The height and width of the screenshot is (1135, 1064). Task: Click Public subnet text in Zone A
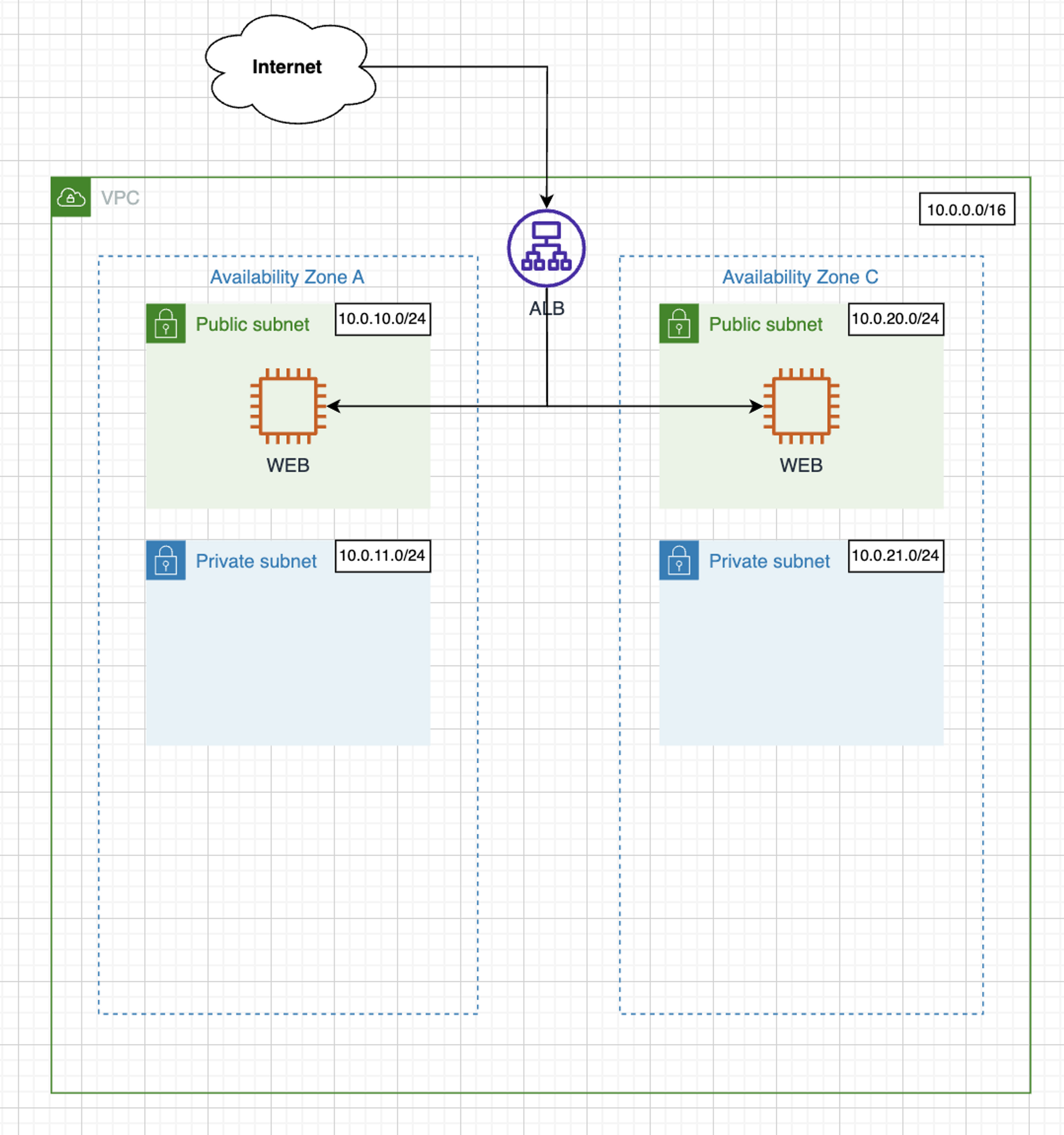point(253,324)
